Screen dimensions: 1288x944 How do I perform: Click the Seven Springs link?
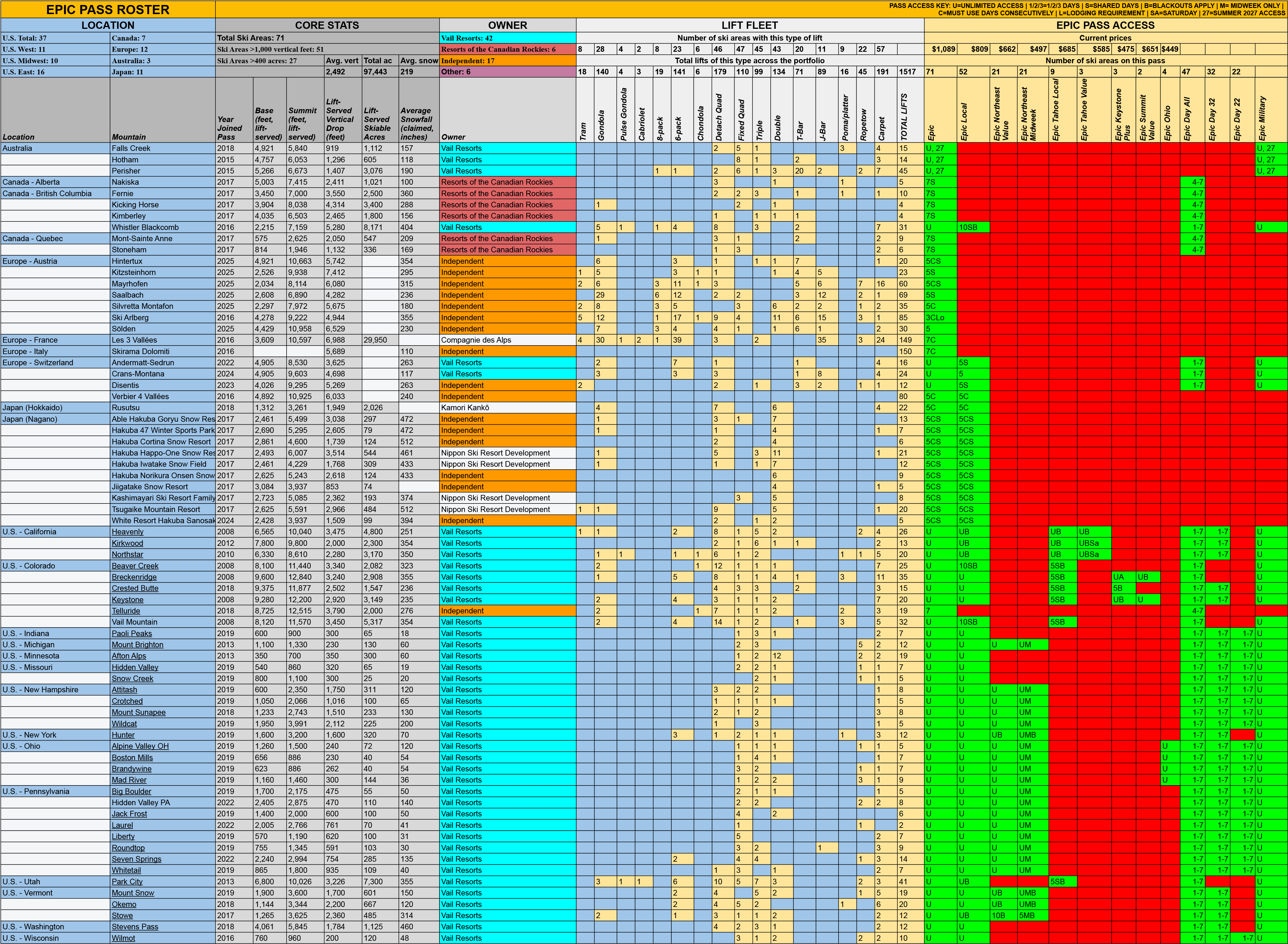[136, 859]
